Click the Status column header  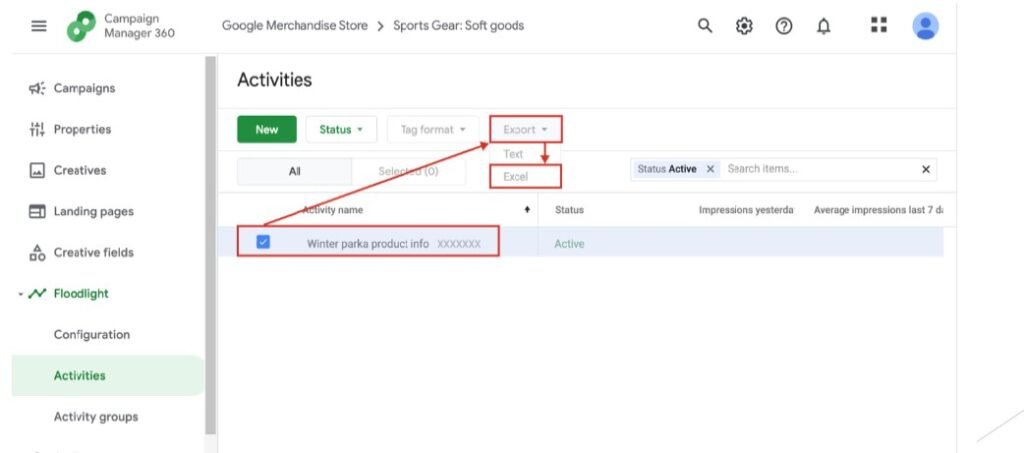(569, 210)
